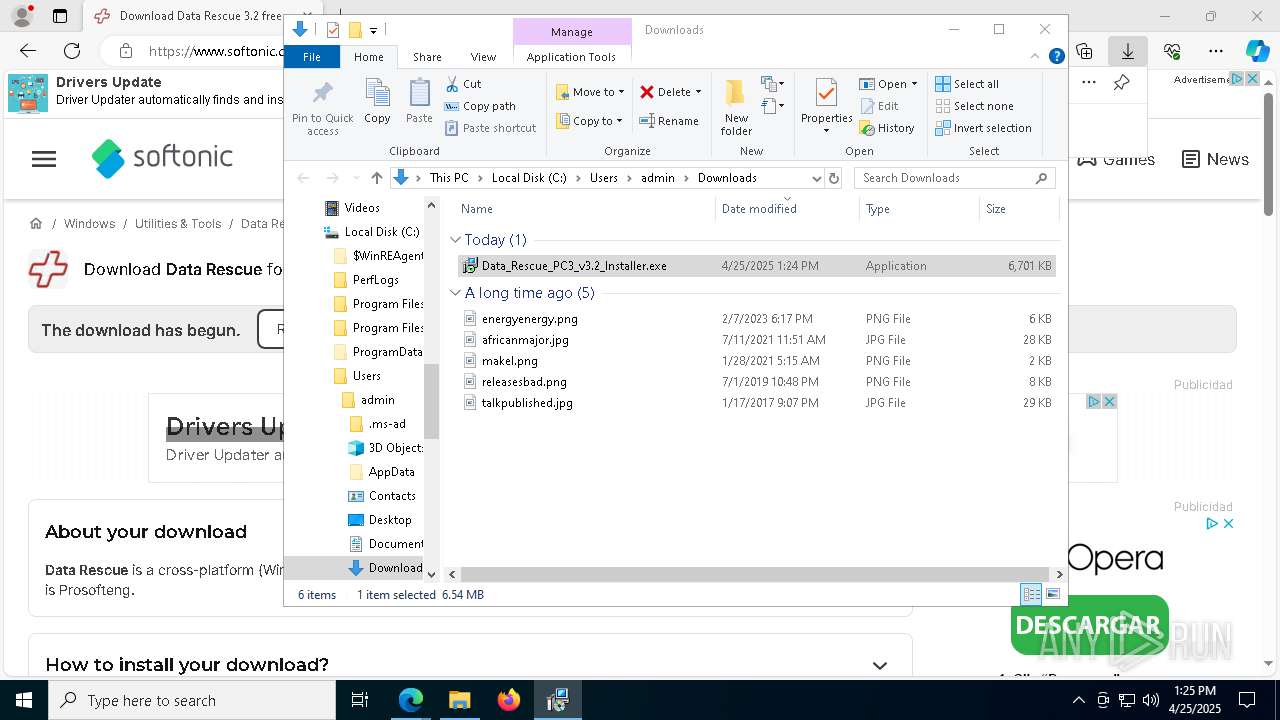
Task: Open the Application Tools tab
Action: [x=571, y=57]
